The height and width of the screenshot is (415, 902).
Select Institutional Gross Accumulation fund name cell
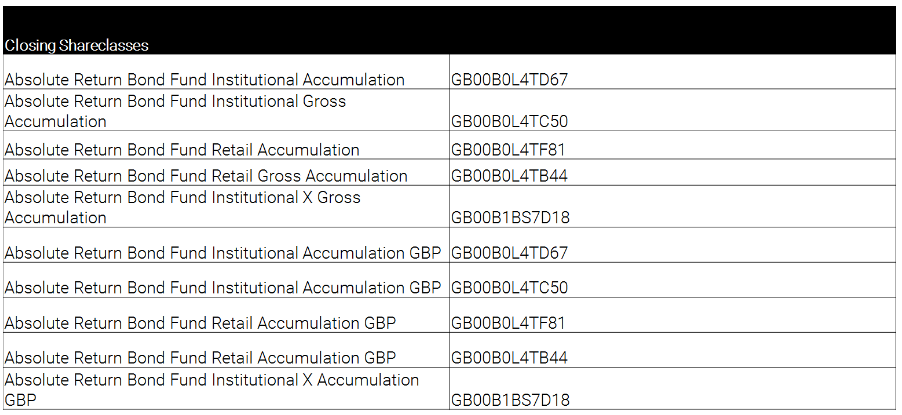pyautogui.click(x=226, y=110)
